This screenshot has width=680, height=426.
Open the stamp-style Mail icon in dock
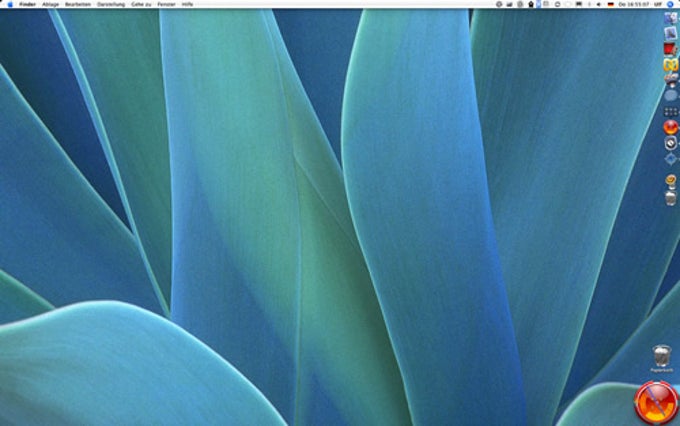pyautogui.click(x=670, y=34)
